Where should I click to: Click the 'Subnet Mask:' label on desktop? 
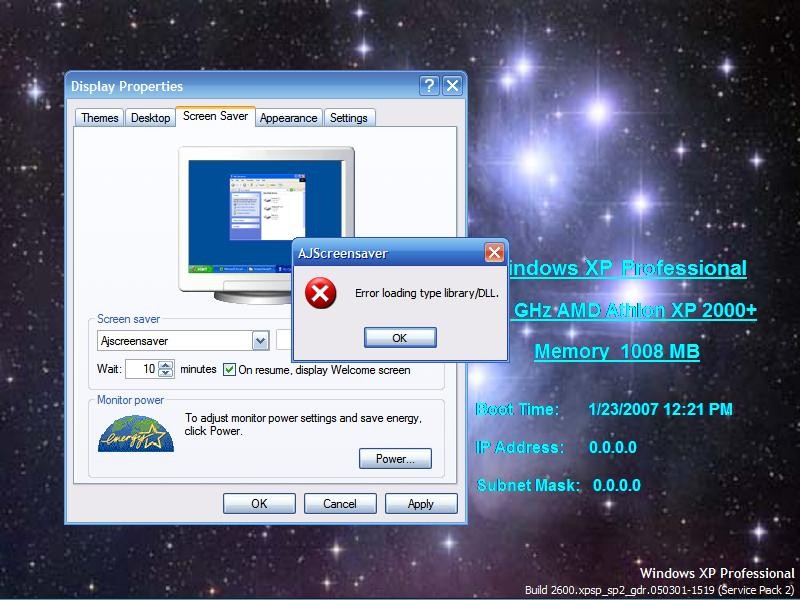pyautogui.click(x=528, y=485)
